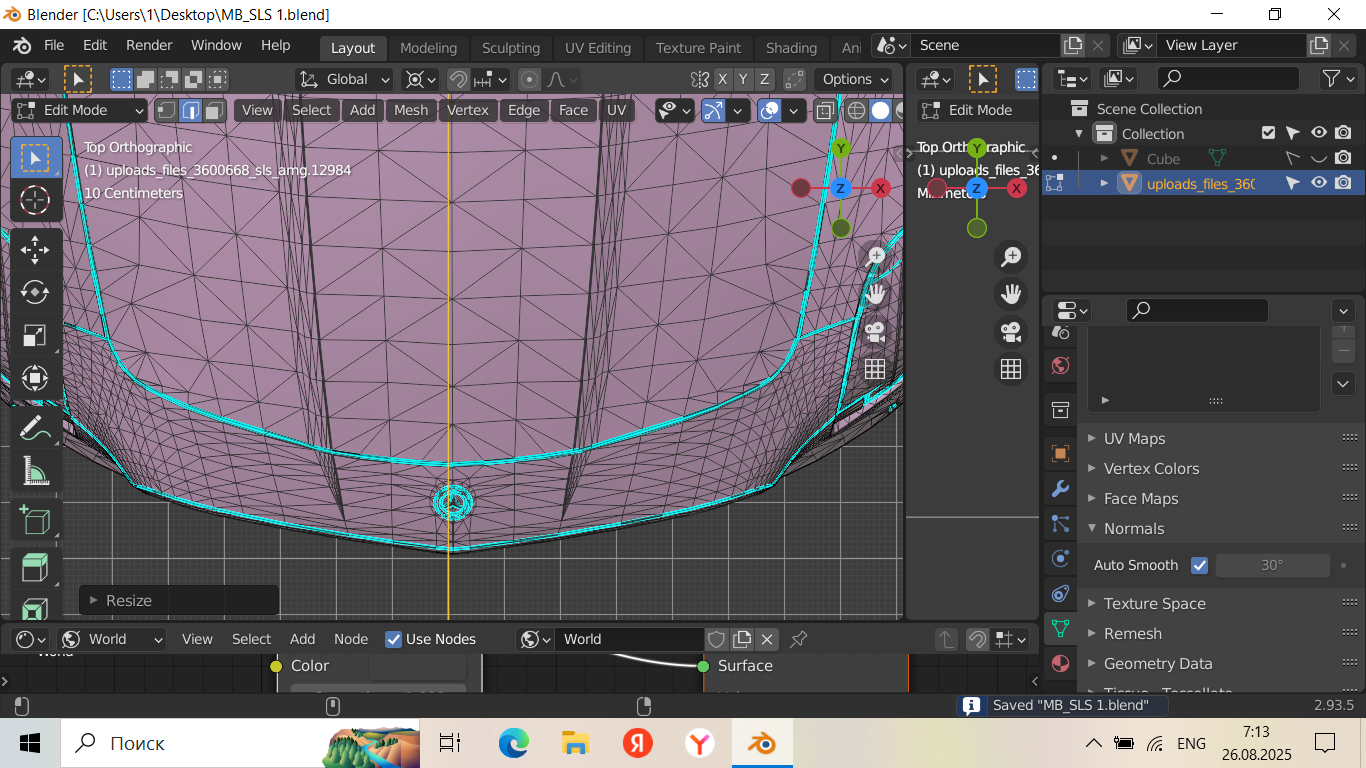
Task: Hide uploads_files object with eye icon
Action: pyautogui.click(x=1319, y=183)
